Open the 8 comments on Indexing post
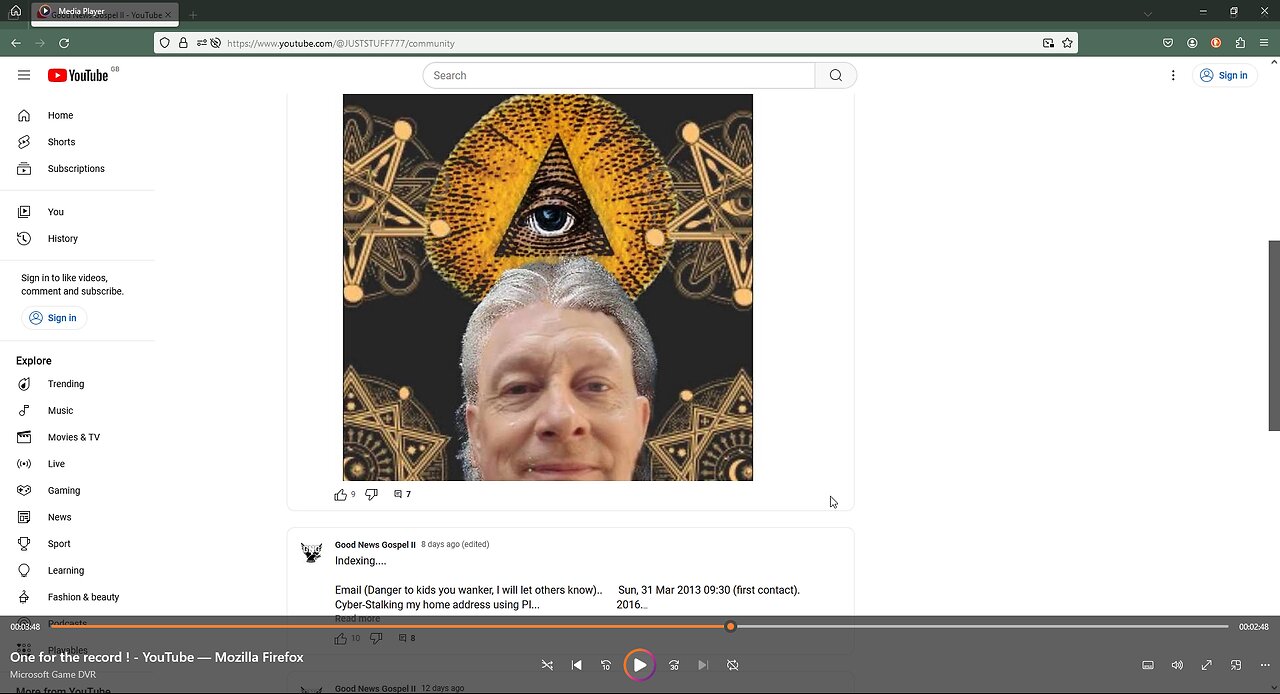This screenshot has width=1280, height=694. (406, 638)
